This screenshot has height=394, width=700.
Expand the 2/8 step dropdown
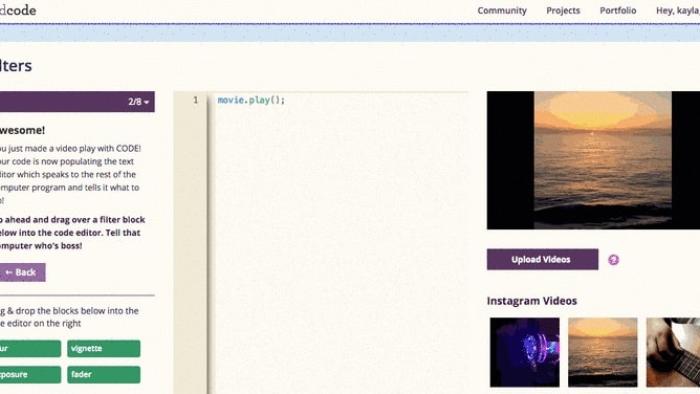coord(138,102)
